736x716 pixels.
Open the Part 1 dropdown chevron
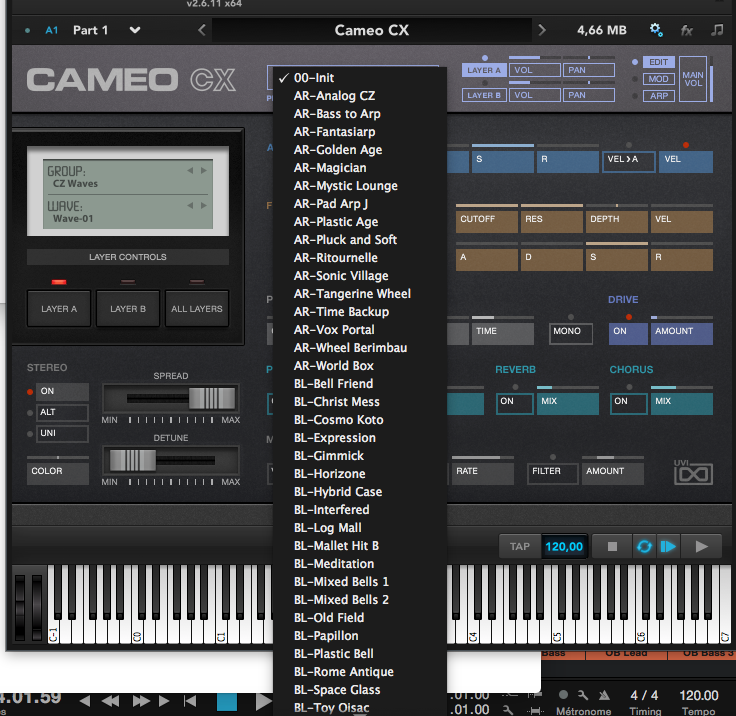135,31
